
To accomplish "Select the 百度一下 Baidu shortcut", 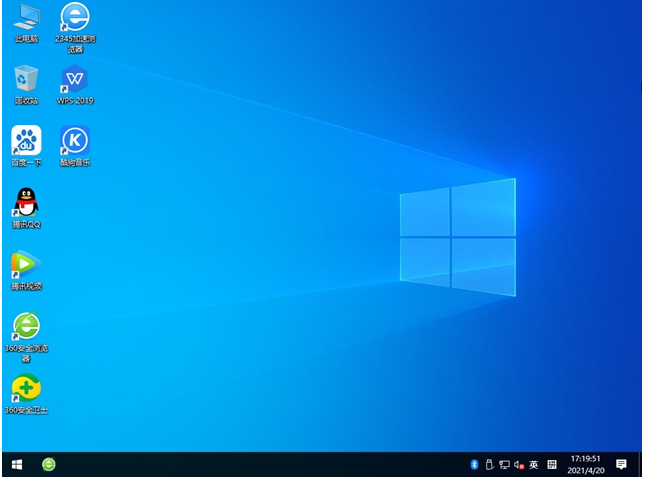I will point(26,140).
